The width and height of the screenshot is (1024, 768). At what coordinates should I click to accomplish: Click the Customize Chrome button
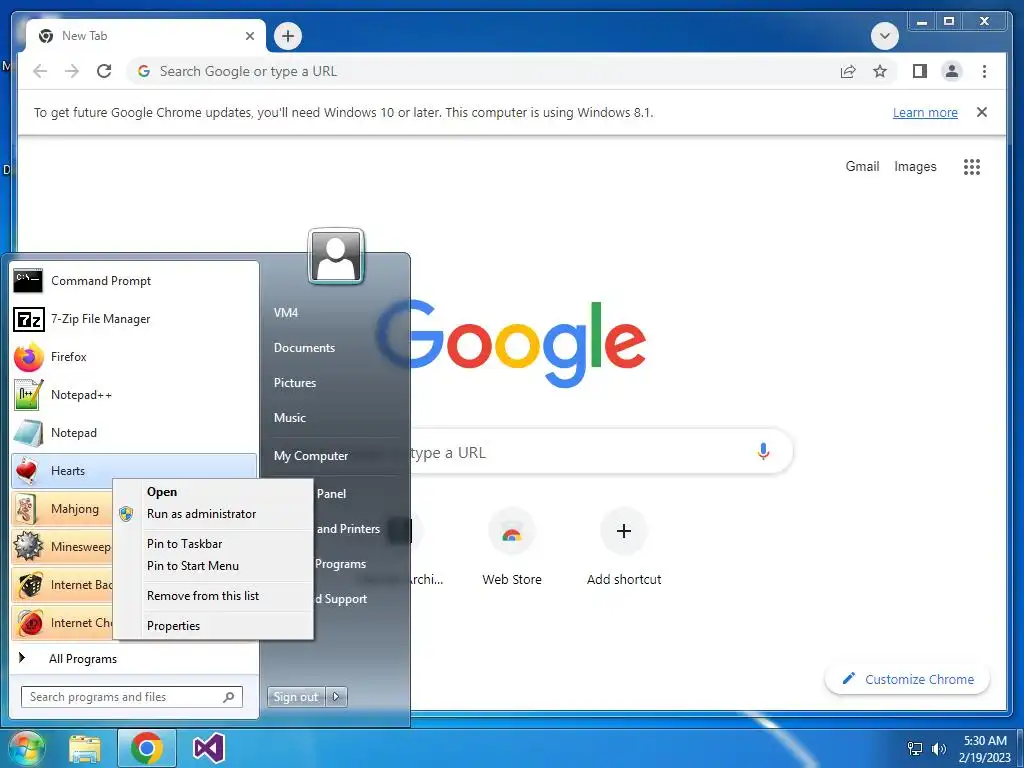coord(907,679)
